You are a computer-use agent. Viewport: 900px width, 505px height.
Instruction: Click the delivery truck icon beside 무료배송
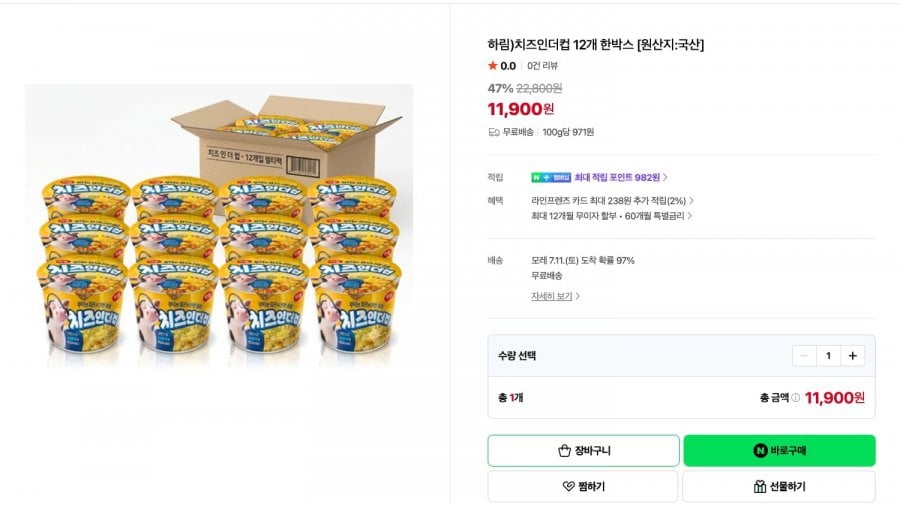pyautogui.click(x=494, y=132)
